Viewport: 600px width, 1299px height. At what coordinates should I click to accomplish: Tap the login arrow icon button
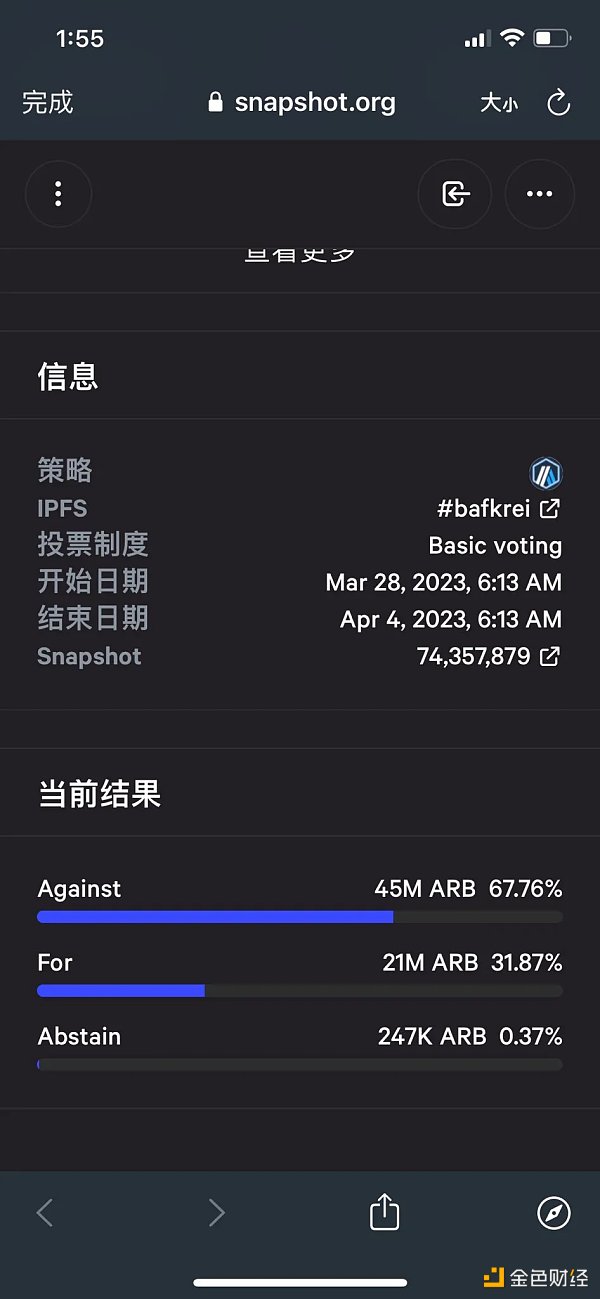tap(455, 194)
